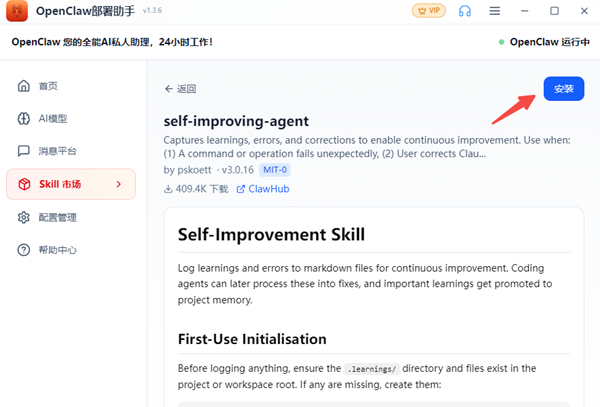Click the 409.4K 下载 count

pos(202,189)
